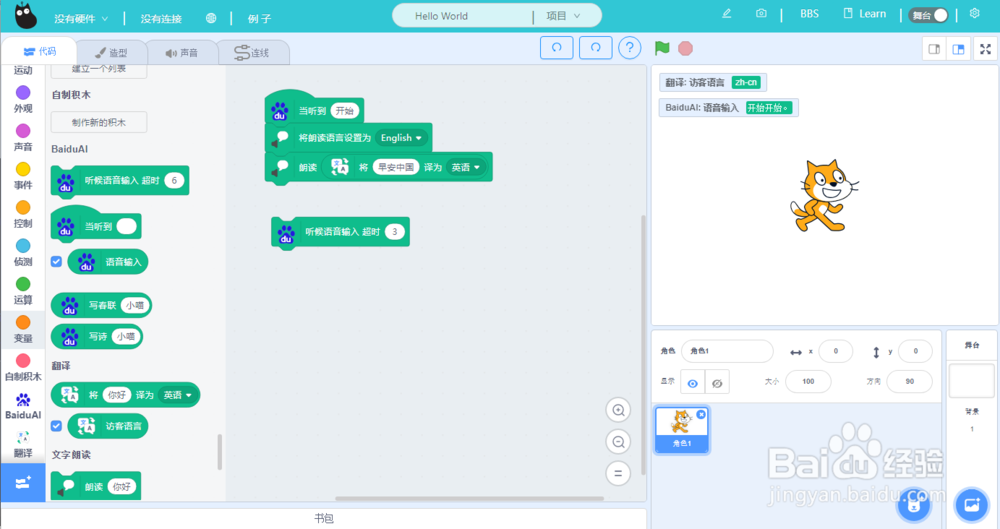This screenshot has width=1000, height=529.
Task: Switch to the 声音 tab
Action: 182,53
